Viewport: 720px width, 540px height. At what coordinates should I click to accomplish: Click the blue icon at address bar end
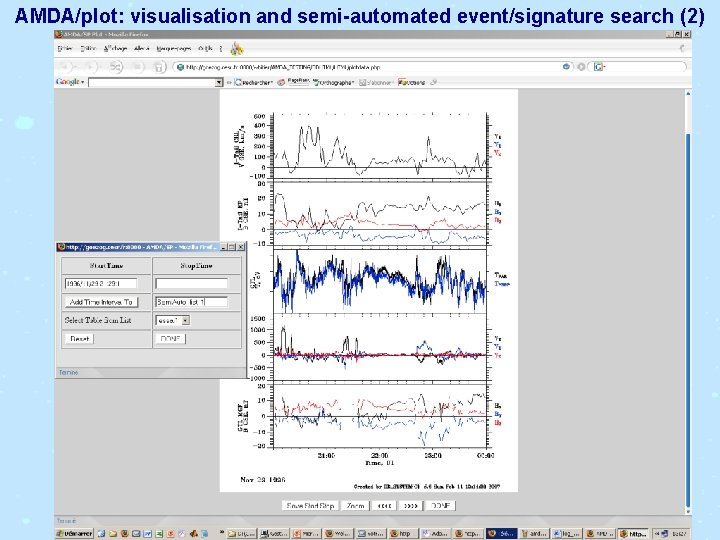coord(566,67)
